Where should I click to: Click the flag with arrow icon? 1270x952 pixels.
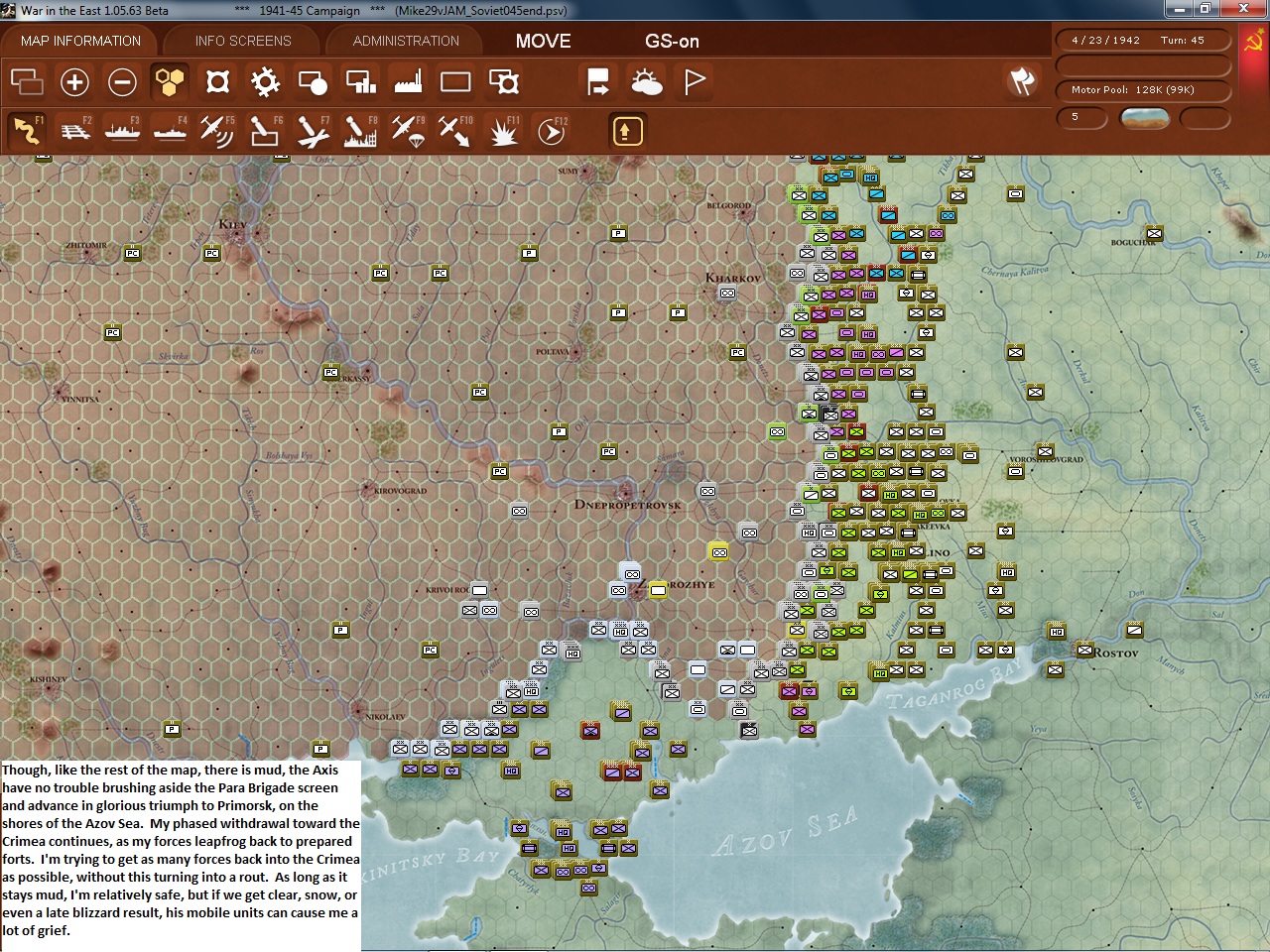598,81
